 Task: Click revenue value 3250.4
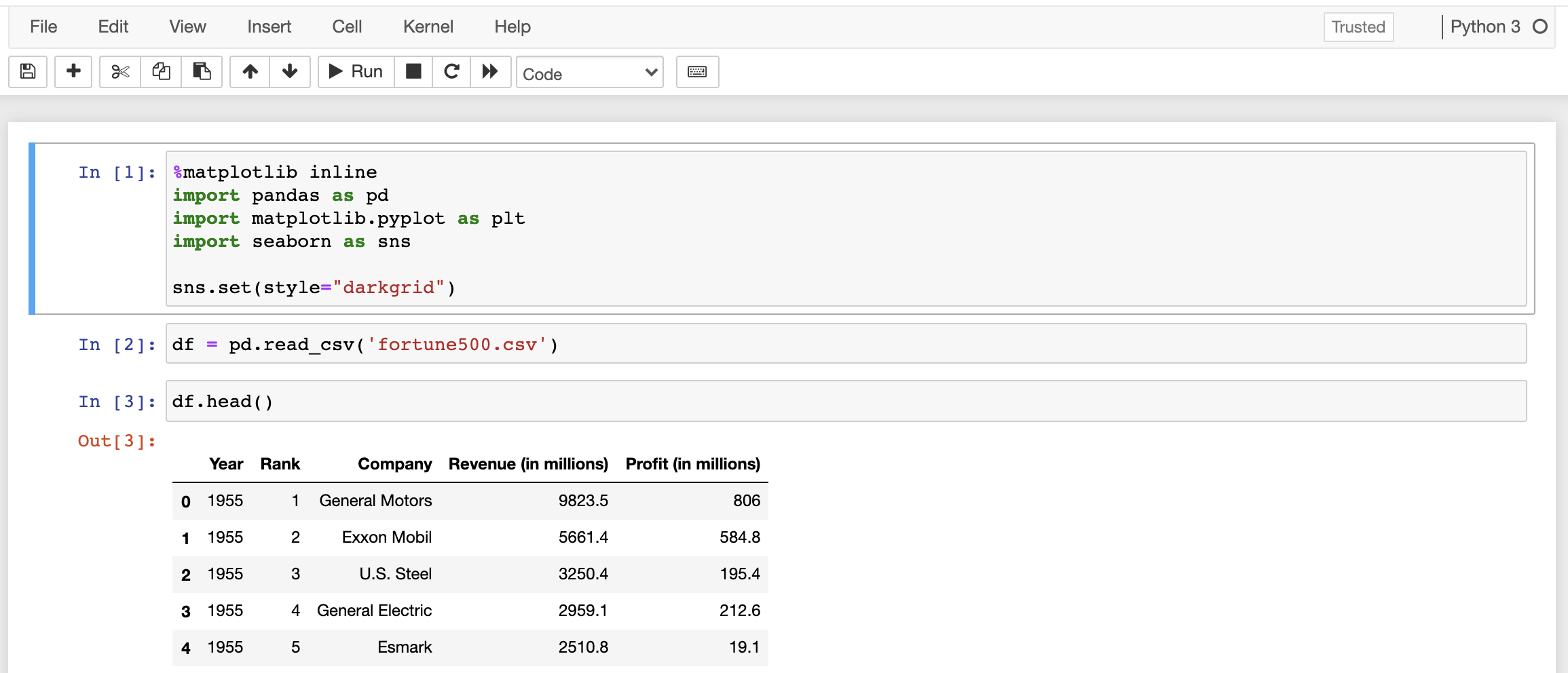tap(583, 574)
